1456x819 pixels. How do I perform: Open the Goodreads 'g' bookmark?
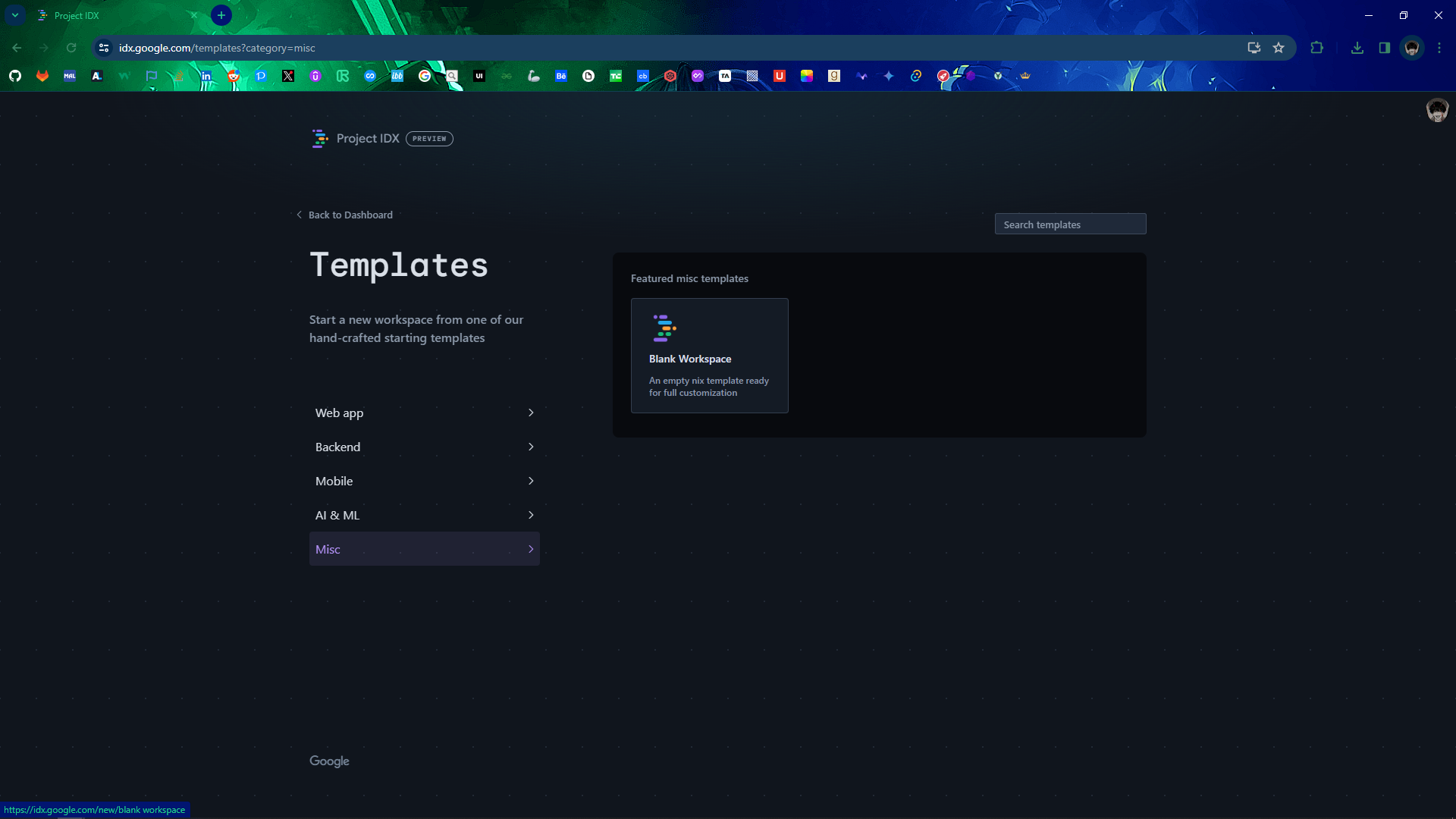834,76
